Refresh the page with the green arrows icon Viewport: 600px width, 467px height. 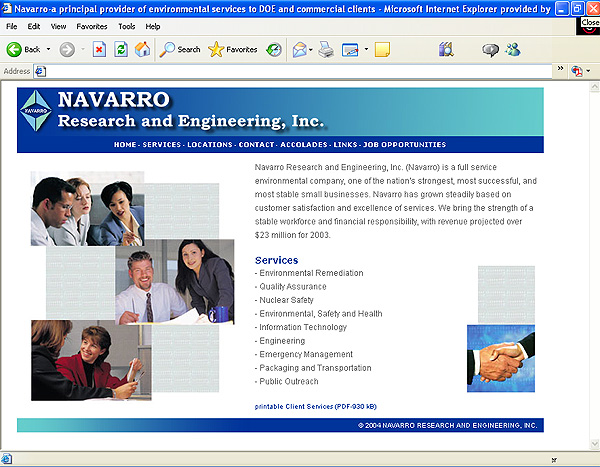click(121, 49)
